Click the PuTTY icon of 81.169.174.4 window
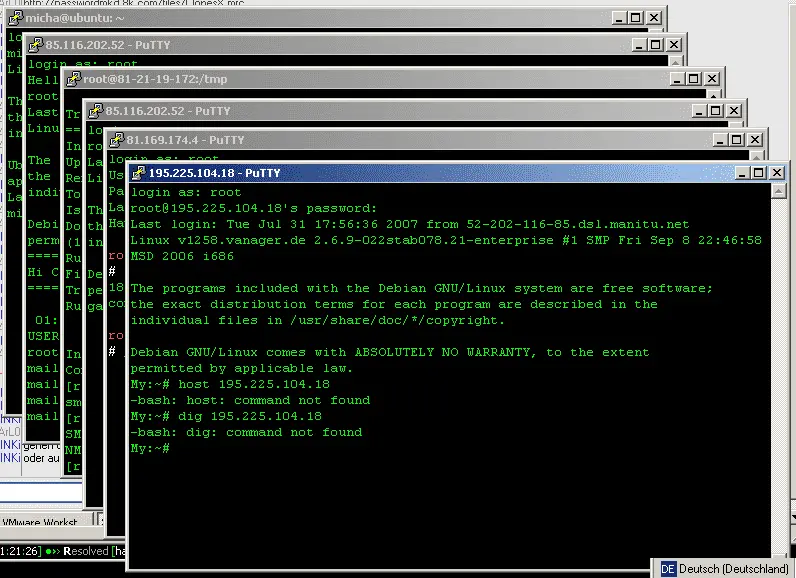 (116, 141)
